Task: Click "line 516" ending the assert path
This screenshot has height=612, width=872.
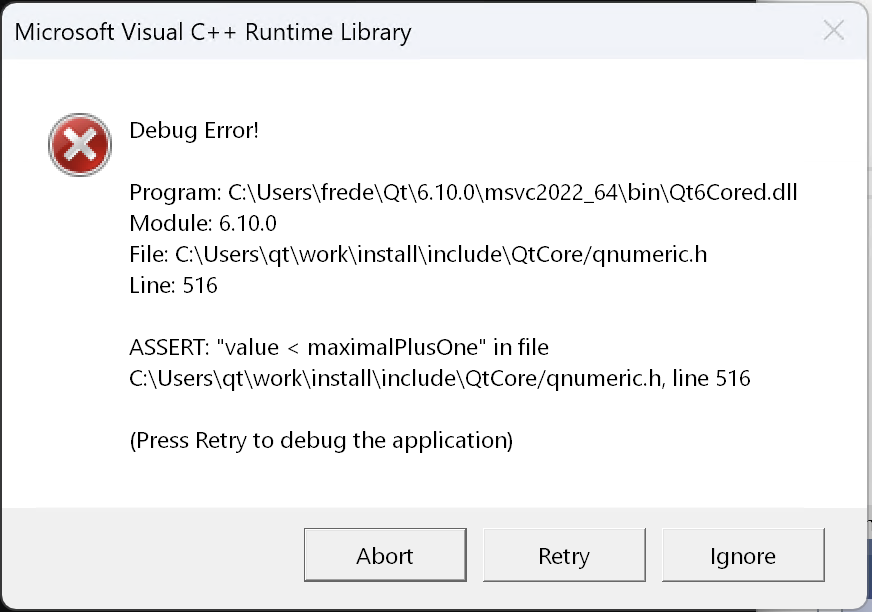Action: point(711,378)
